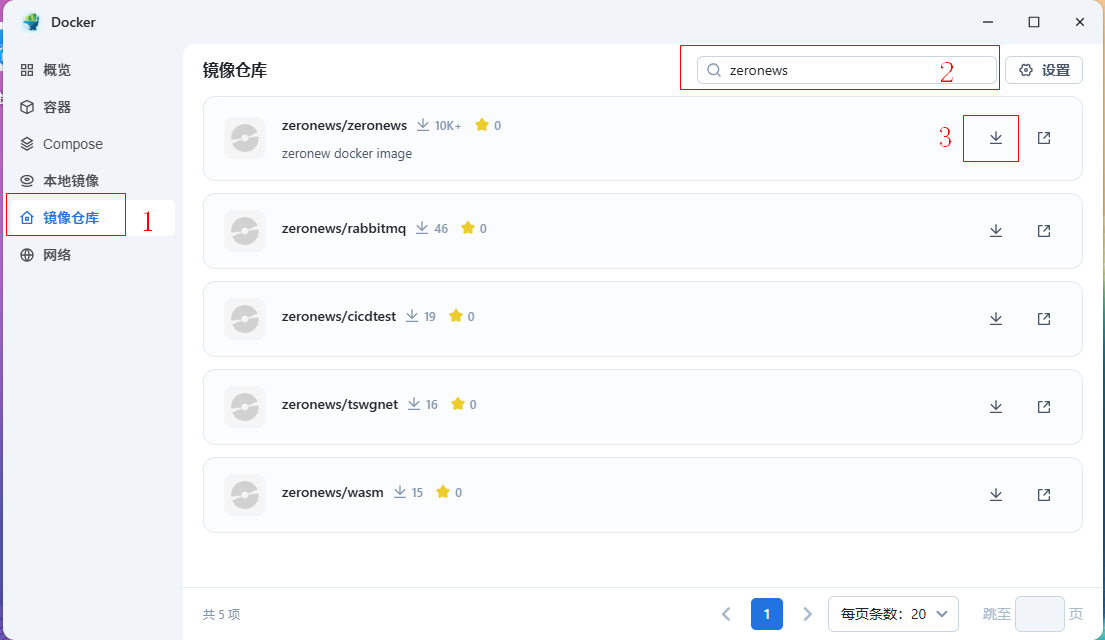Download the zeronews/tswgnet image
The height and width of the screenshot is (640, 1105).
coord(995,407)
